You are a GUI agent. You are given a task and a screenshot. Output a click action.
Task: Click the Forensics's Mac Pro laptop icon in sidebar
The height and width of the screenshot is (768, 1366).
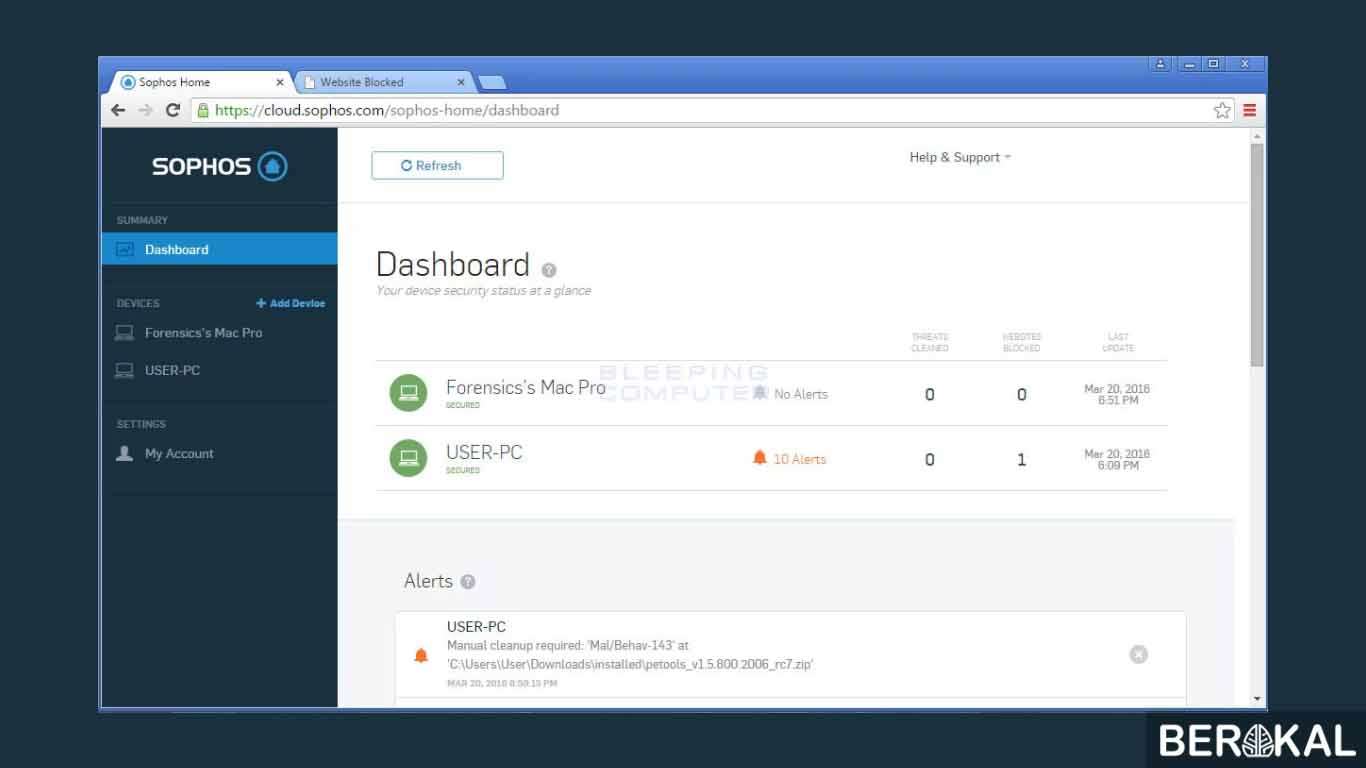124,333
